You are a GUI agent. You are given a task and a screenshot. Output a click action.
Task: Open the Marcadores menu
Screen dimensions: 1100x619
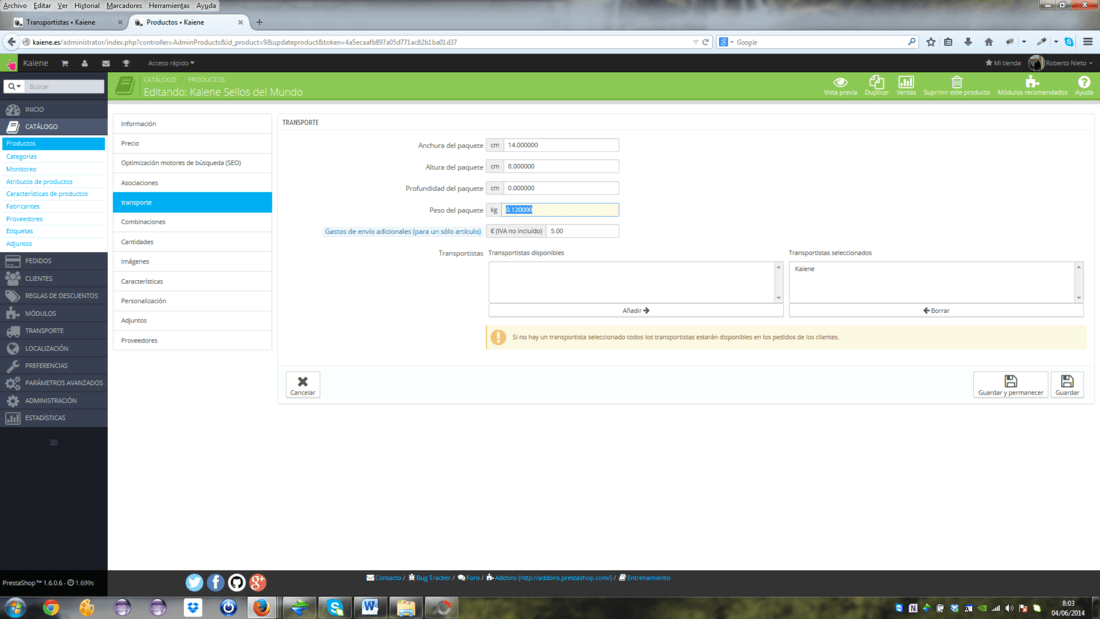click(123, 6)
